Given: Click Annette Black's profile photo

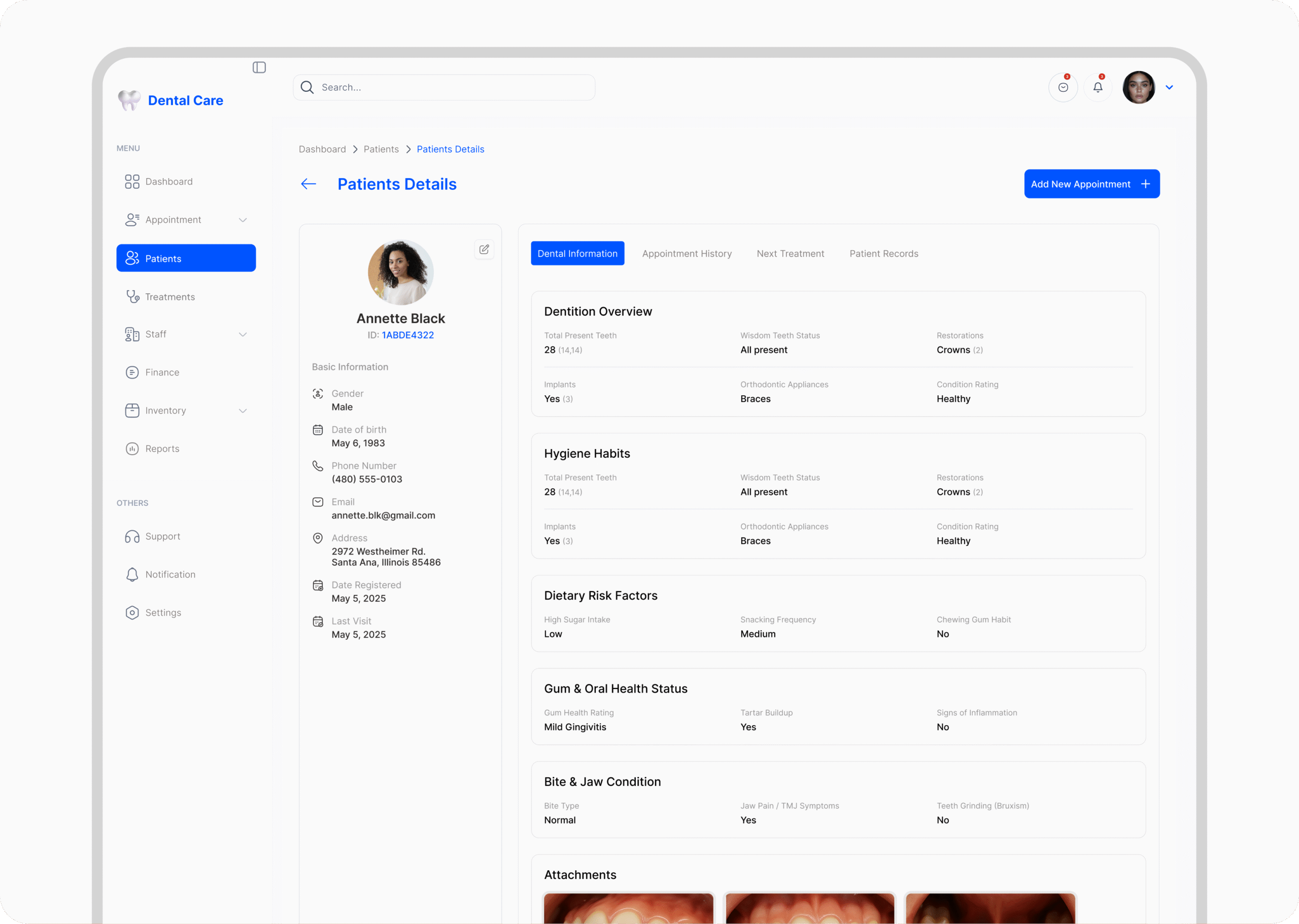Looking at the screenshot, I should click(400, 272).
